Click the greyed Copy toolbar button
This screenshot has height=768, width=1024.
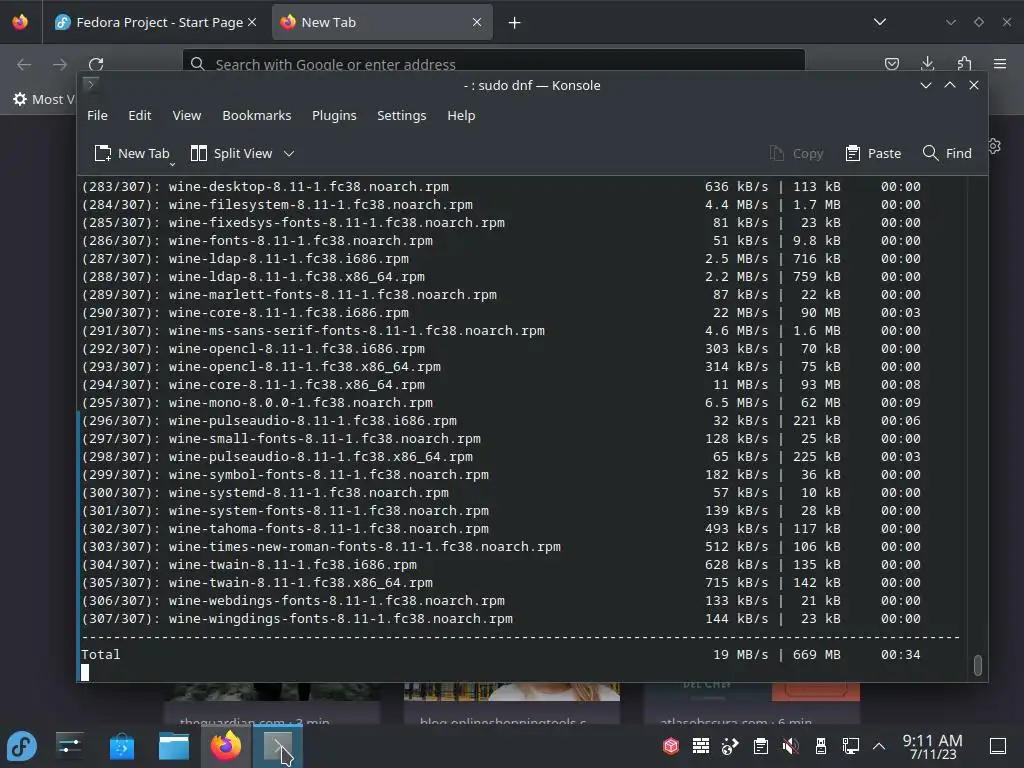[797, 153]
